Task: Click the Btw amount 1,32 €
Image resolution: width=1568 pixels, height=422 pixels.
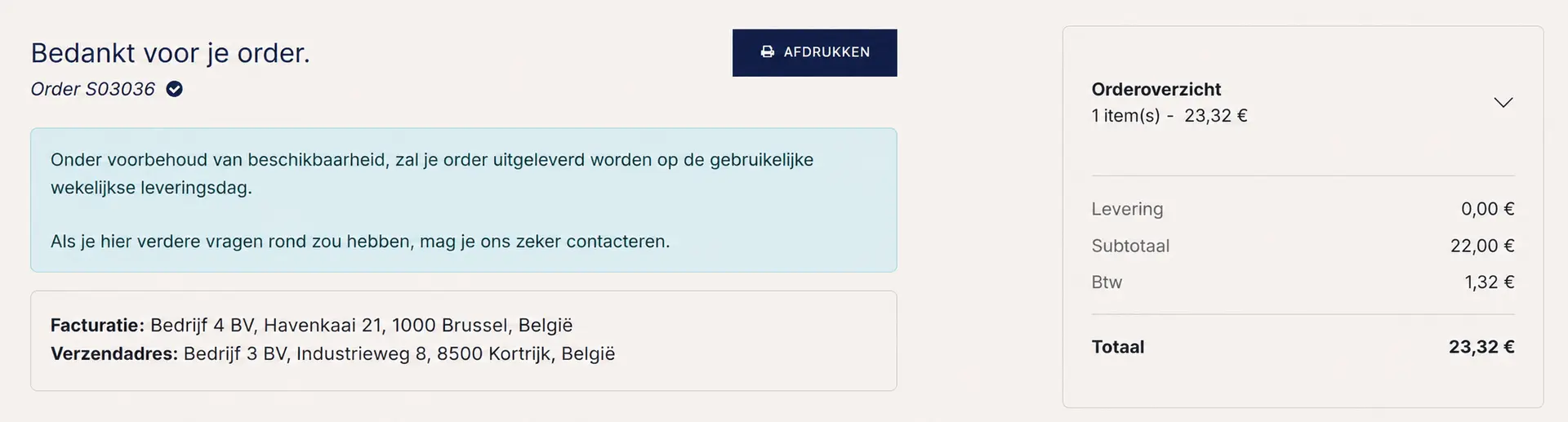Action: (x=1490, y=282)
